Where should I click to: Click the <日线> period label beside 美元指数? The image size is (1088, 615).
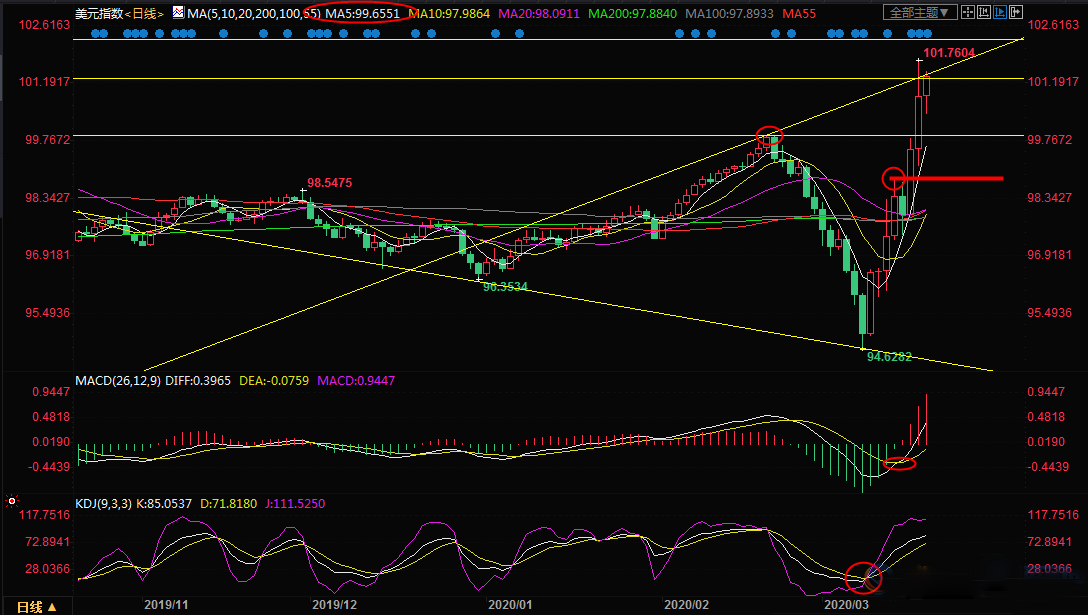tap(143, 13)
